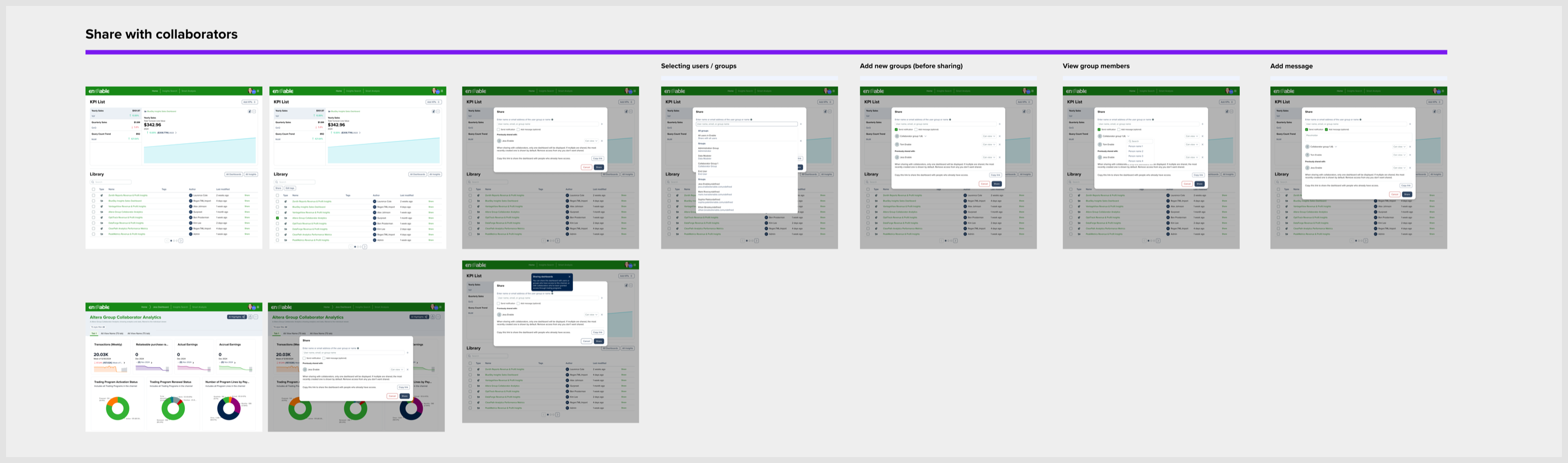Click plus icon beside input in third frame Share dialog
The height and width of the screenshot is (463, 1568).
tap(602, 124)
